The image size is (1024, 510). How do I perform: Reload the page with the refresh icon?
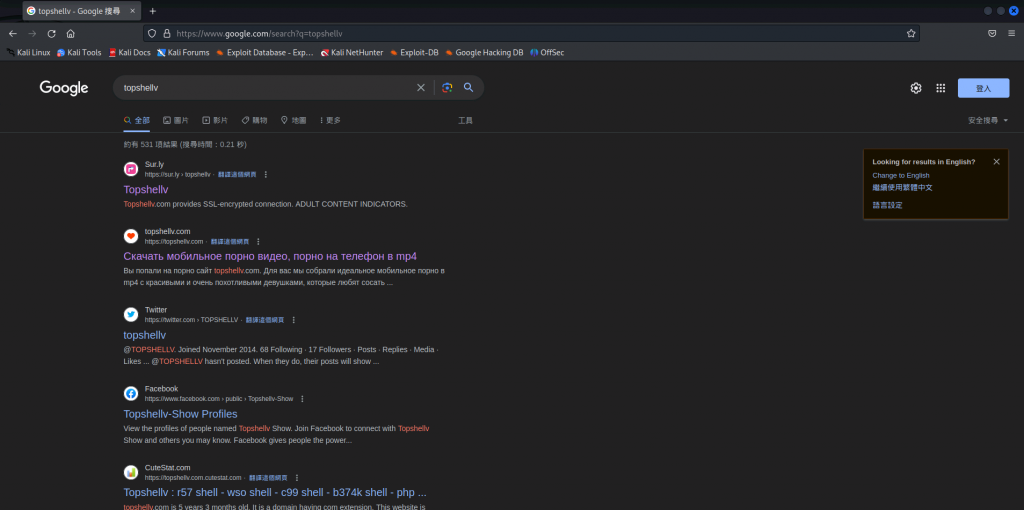point(52,33)
